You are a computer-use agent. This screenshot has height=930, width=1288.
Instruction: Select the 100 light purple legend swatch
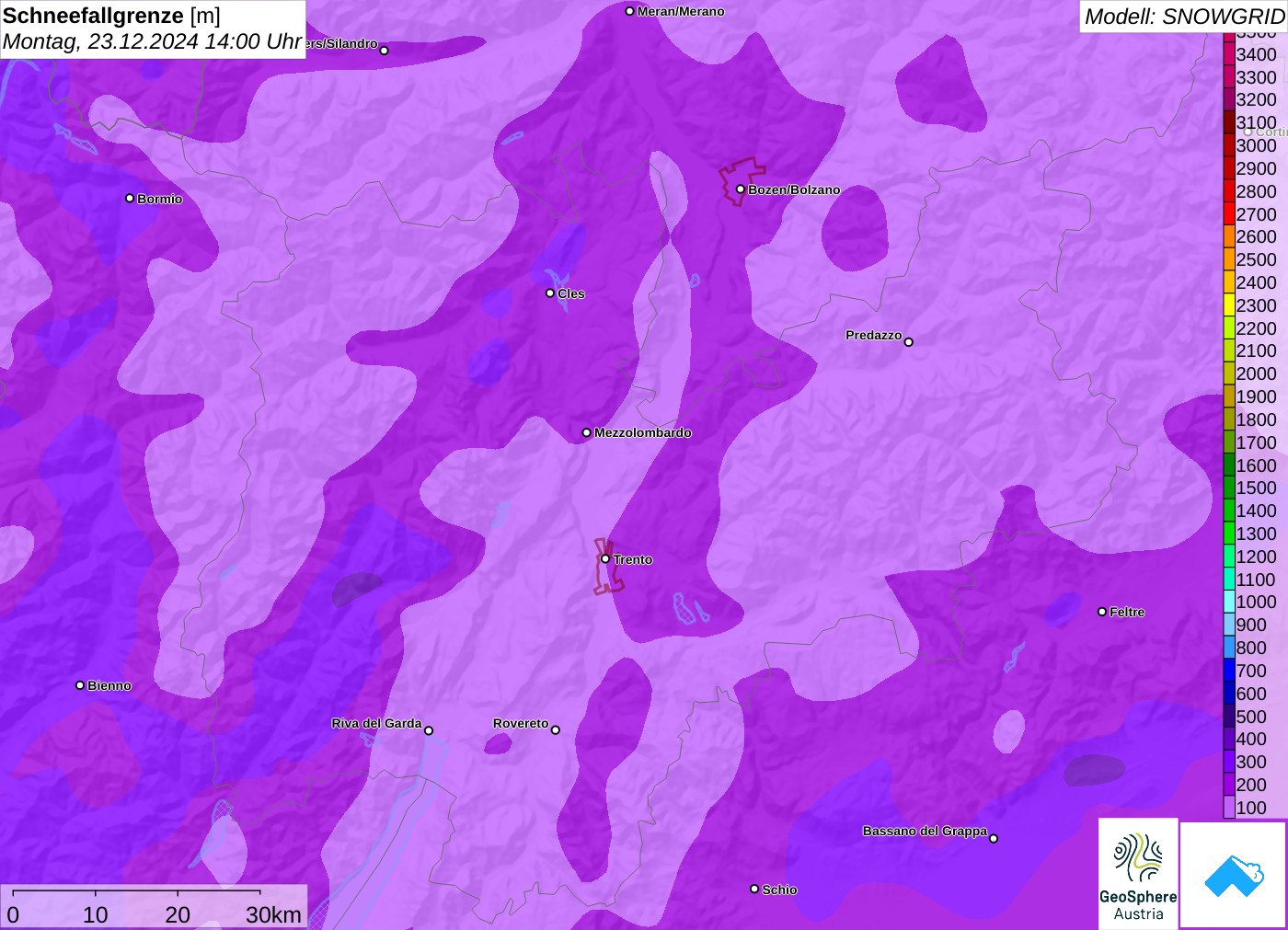[1229, 808]
